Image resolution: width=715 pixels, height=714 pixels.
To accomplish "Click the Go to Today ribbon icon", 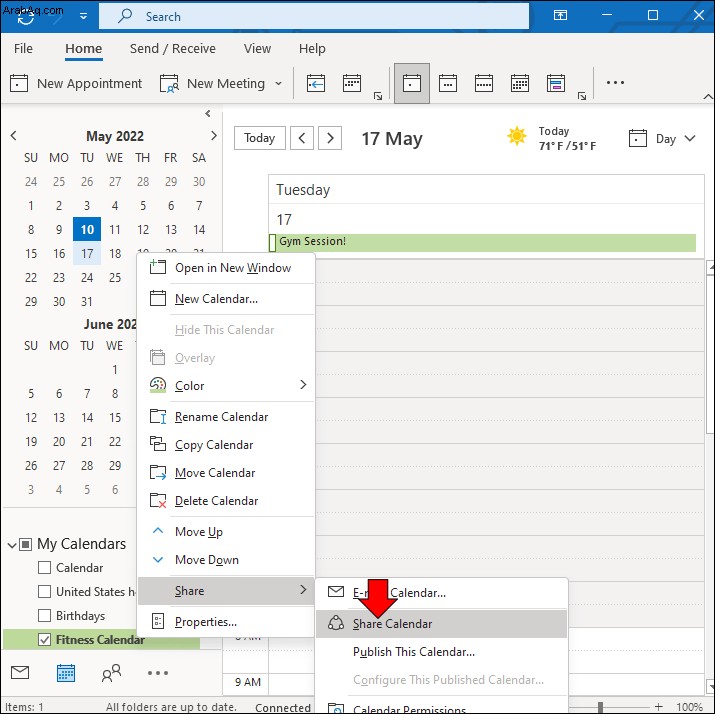I will 316,83.
